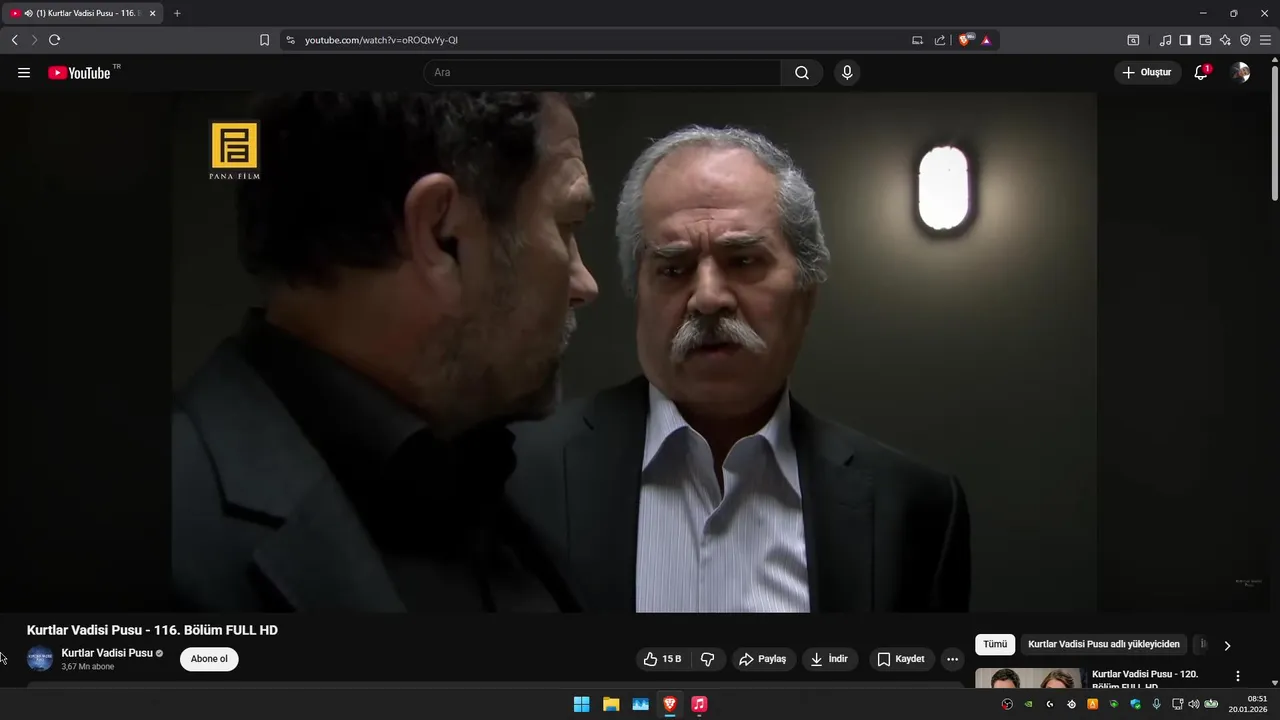Dislike the video with thumbs down

707,659
